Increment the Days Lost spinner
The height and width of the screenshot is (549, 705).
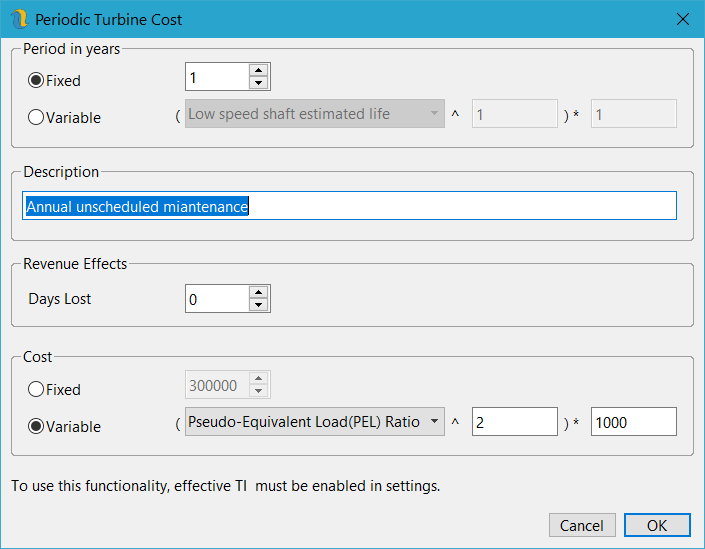[259, 293]
